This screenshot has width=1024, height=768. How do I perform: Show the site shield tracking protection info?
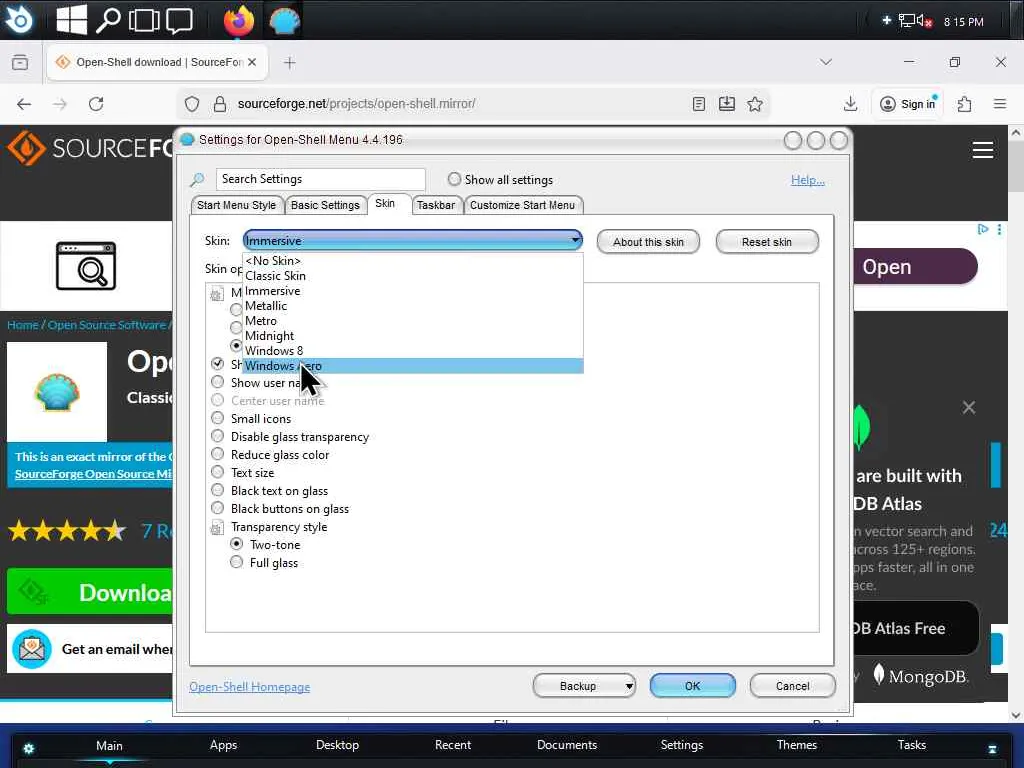[x=191, y=104]
